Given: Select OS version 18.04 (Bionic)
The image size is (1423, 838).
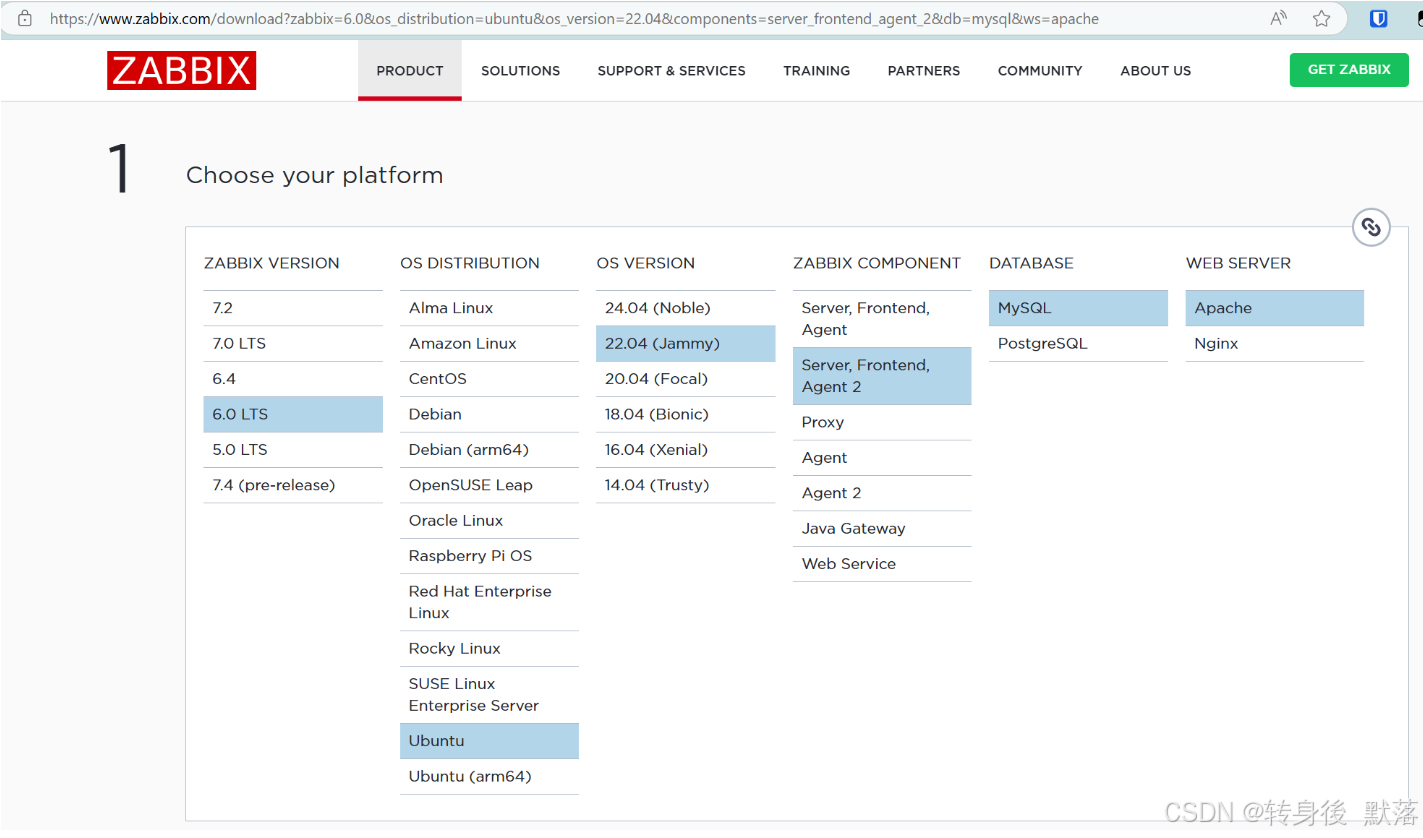Looking at the screenshot, I should pyautogui.click(x=685, y=414).
